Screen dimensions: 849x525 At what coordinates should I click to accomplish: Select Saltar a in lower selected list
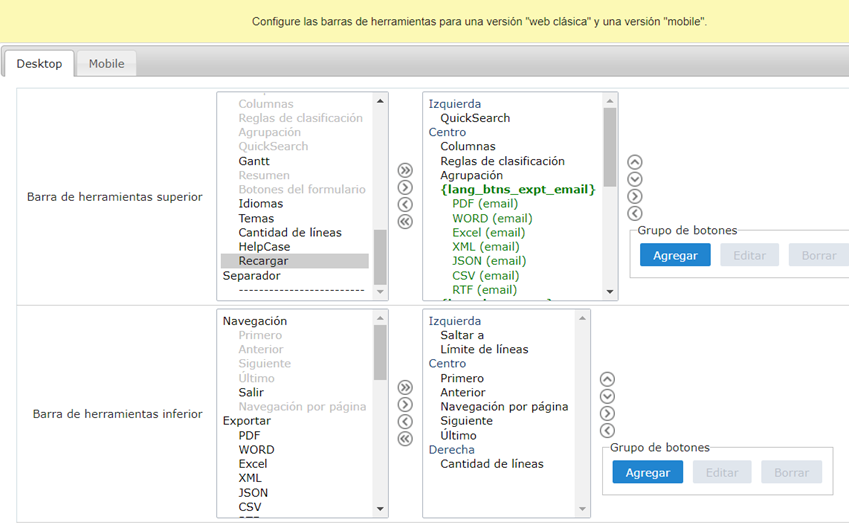461,335
